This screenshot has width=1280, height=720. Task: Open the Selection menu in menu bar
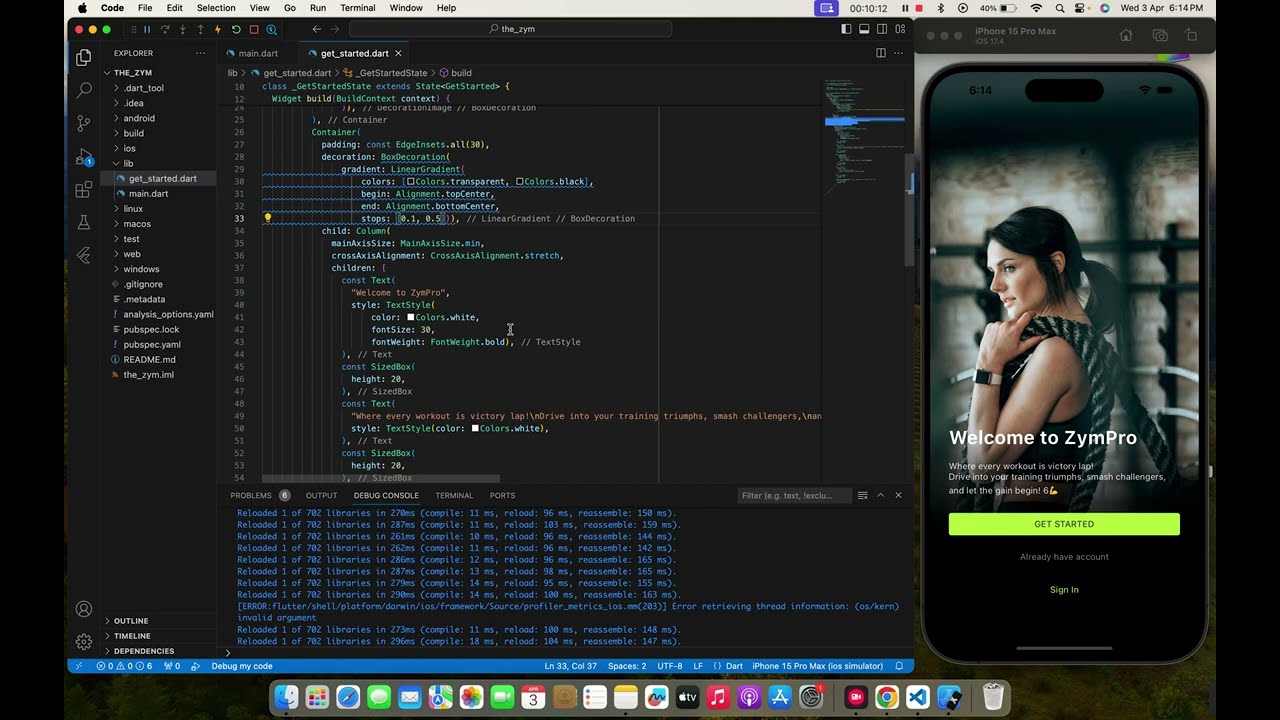click(216, 8)
